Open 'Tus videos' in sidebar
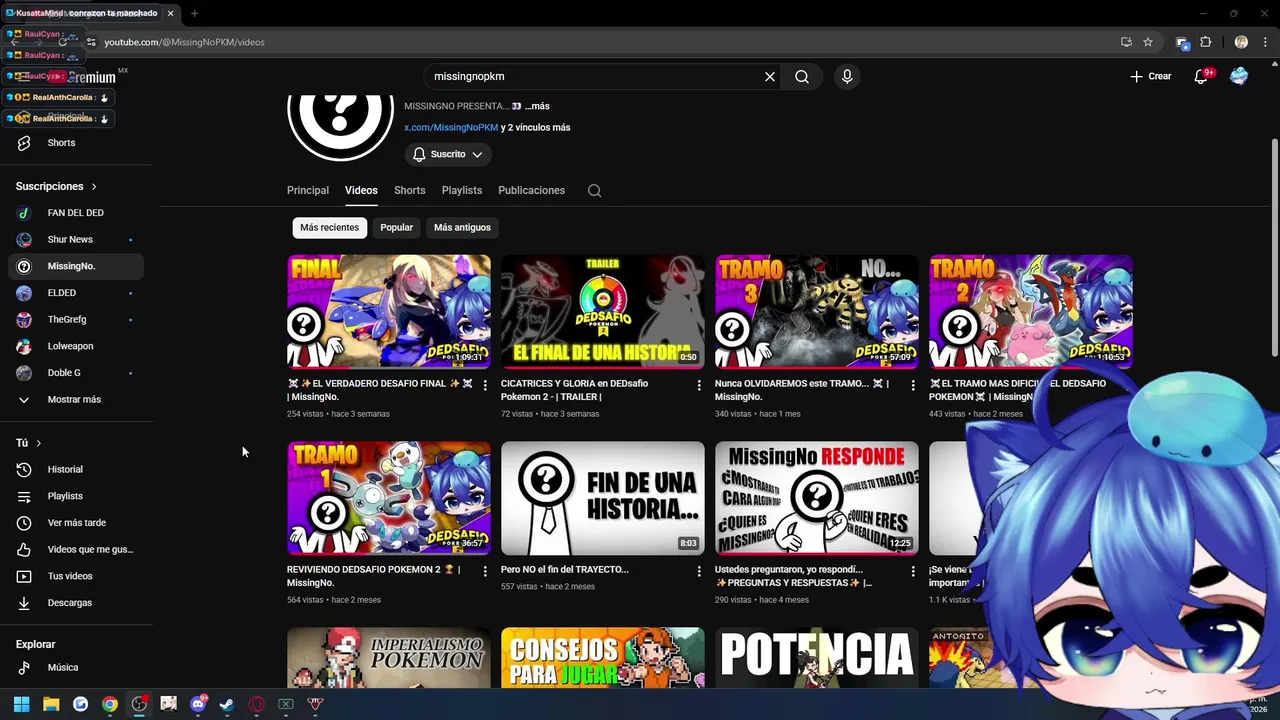This screenshot has width=1280, height=720. 76,576
